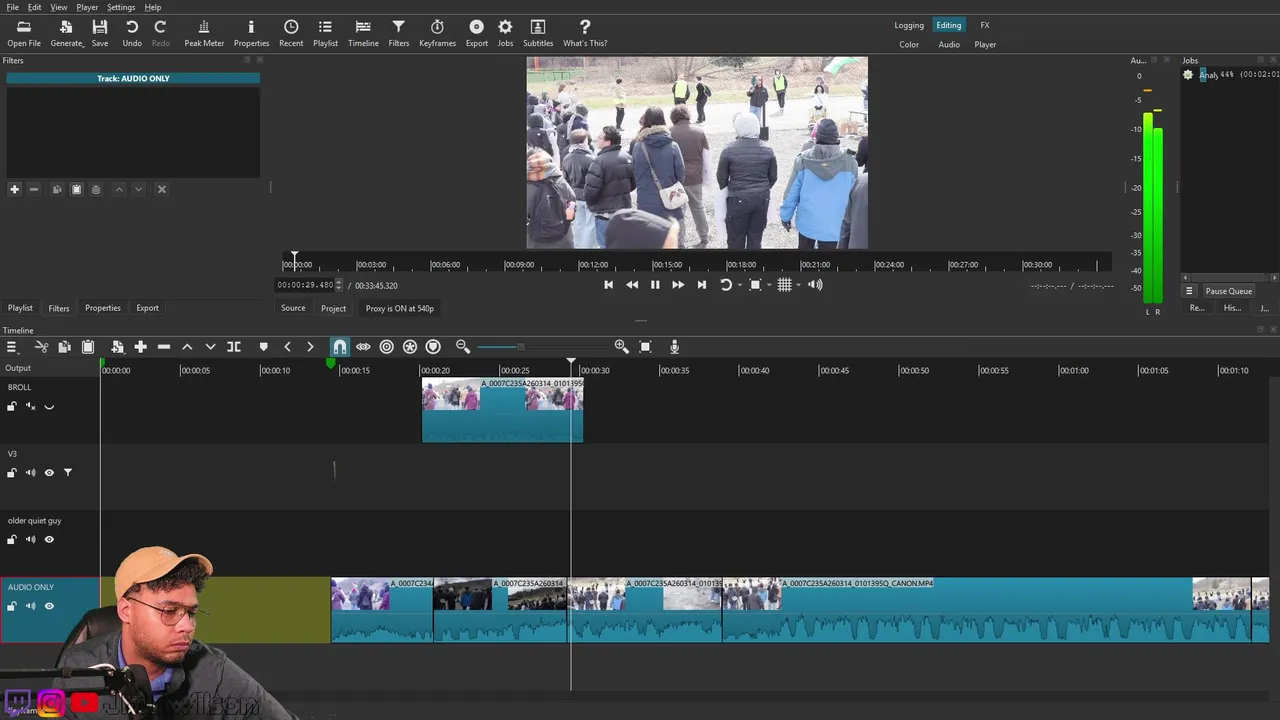Click the timeline Copy icon
The image size is (1280, 720).
pos(64,347)
